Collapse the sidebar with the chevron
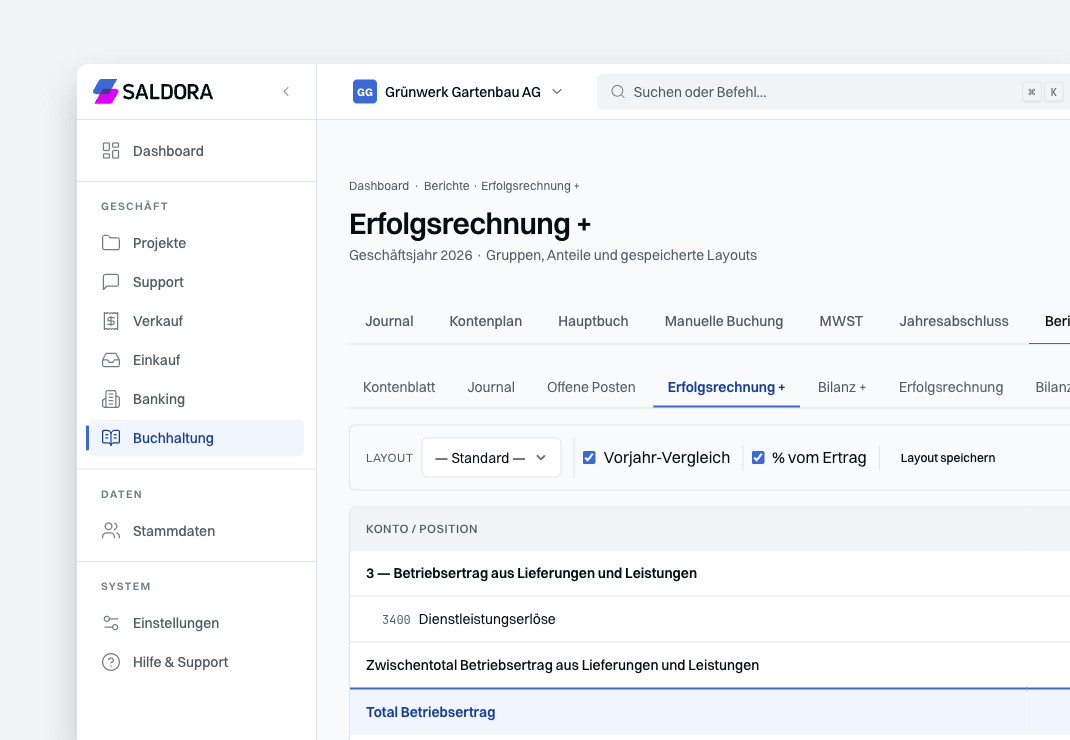 coord(286,91)
